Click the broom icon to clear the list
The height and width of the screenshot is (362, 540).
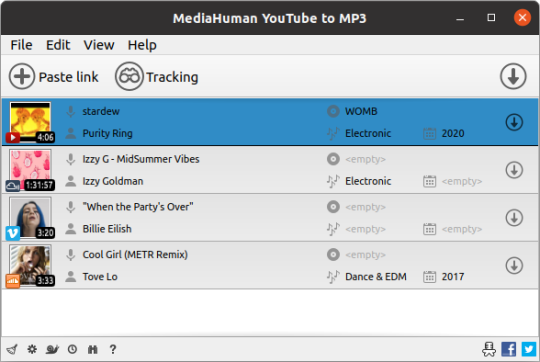(12, 349)
